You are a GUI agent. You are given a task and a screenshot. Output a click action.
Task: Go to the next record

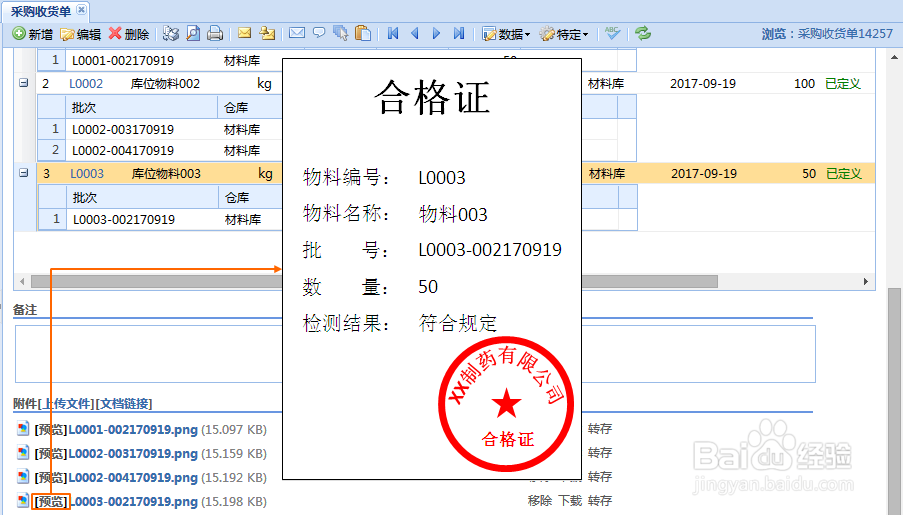point(437,34)
